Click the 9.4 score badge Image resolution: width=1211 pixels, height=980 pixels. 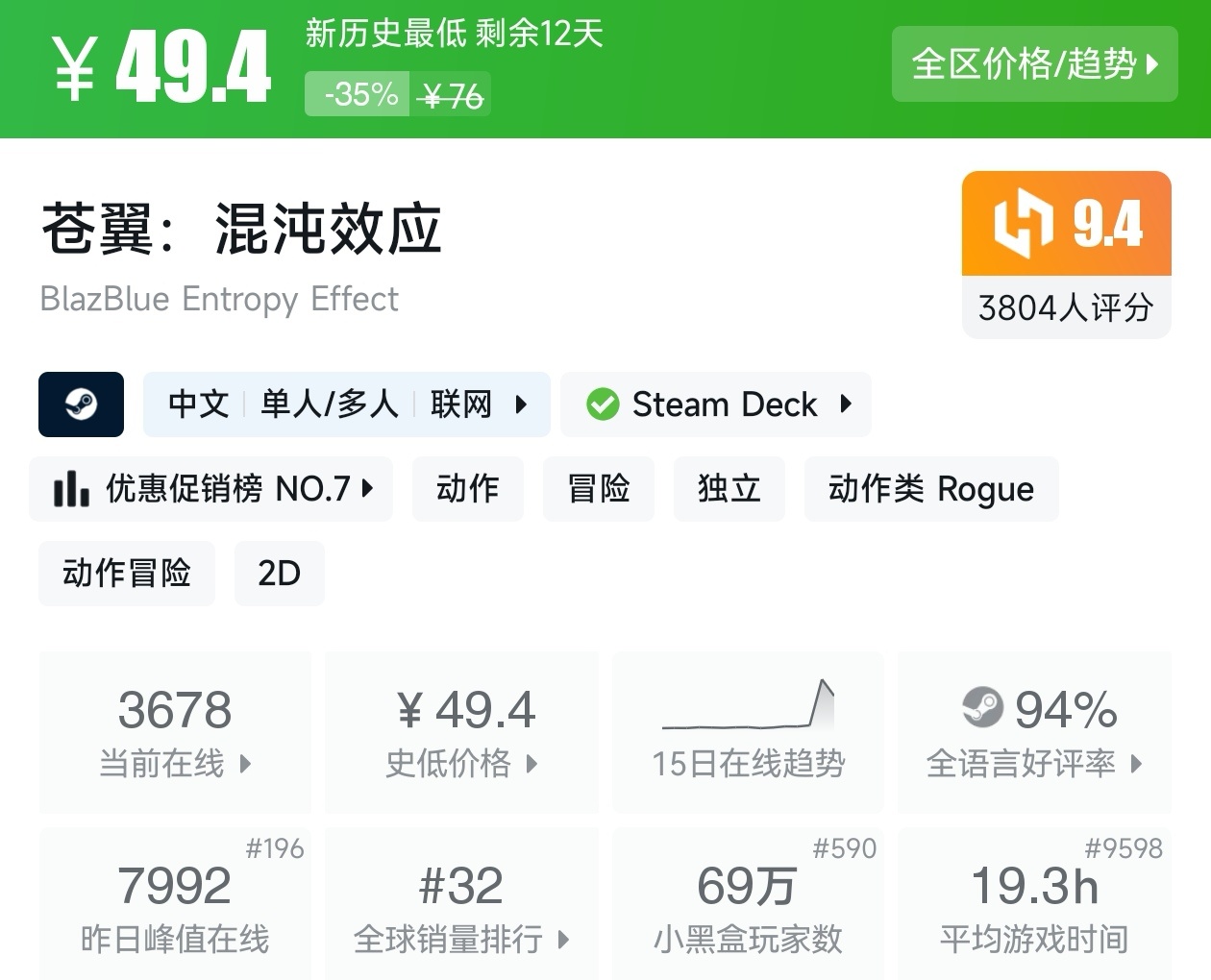pyautogui.click(x=1067, y=224)
